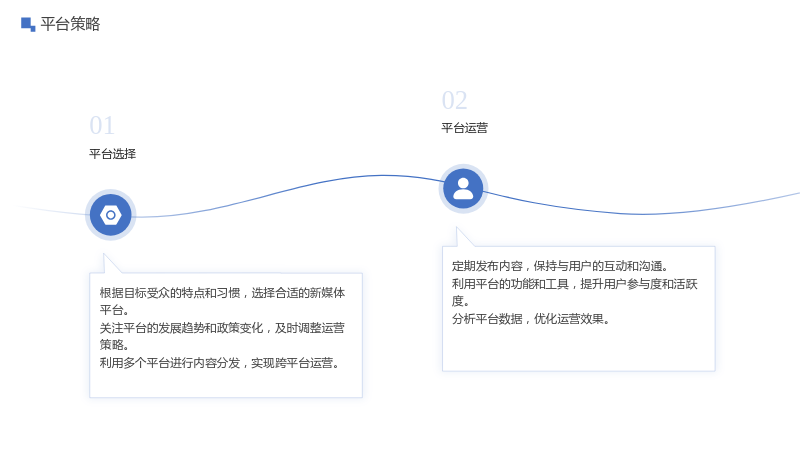Click the user profile icon circle
The width and height of the screenshot is (800, 450).
pos(463,189)
